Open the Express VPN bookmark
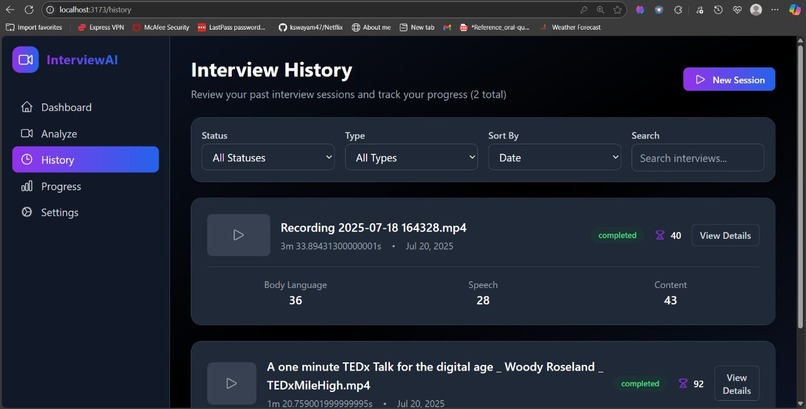Image resolution: width=806 pixels, height=409 pixels. point(101,27)
